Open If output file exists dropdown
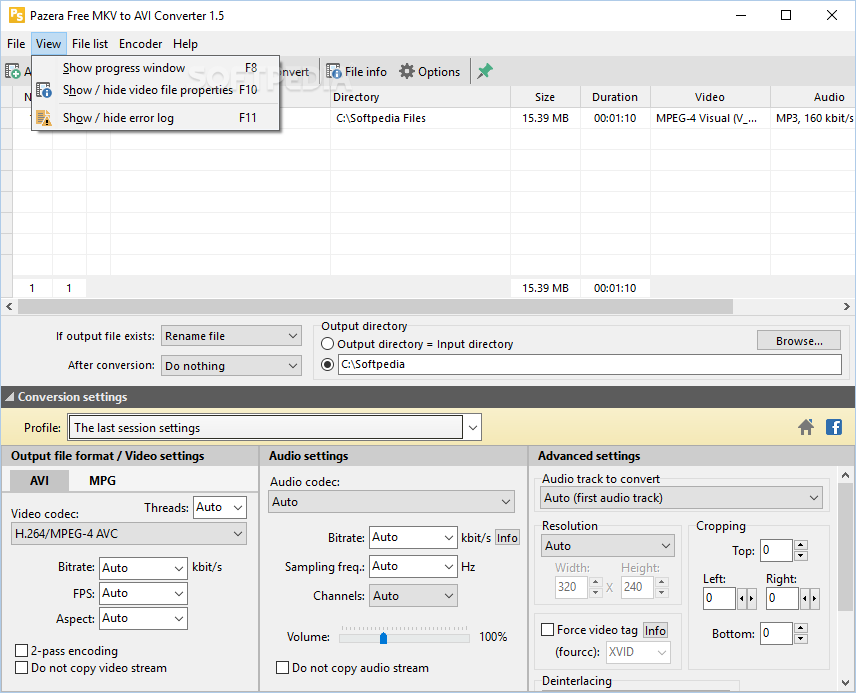The width and height of the screenshot is (856, 693). pyautogui.click(x=231, y=336)
